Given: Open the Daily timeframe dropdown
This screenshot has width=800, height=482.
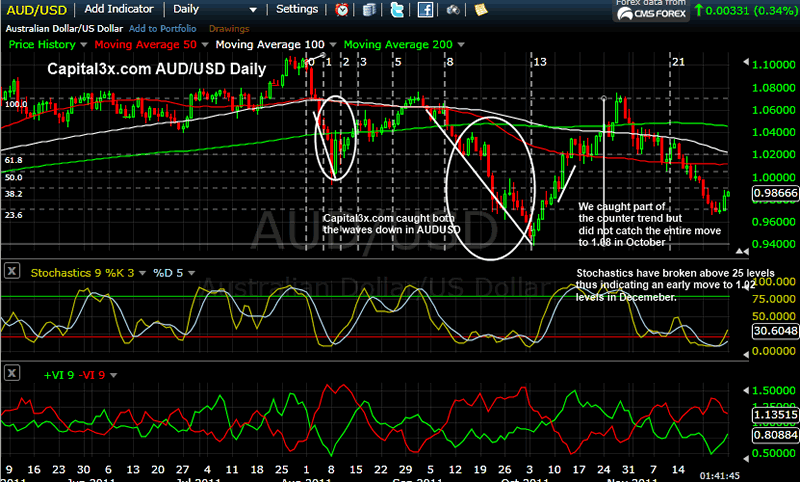Looking at the screenshot, I should [253, 10].
